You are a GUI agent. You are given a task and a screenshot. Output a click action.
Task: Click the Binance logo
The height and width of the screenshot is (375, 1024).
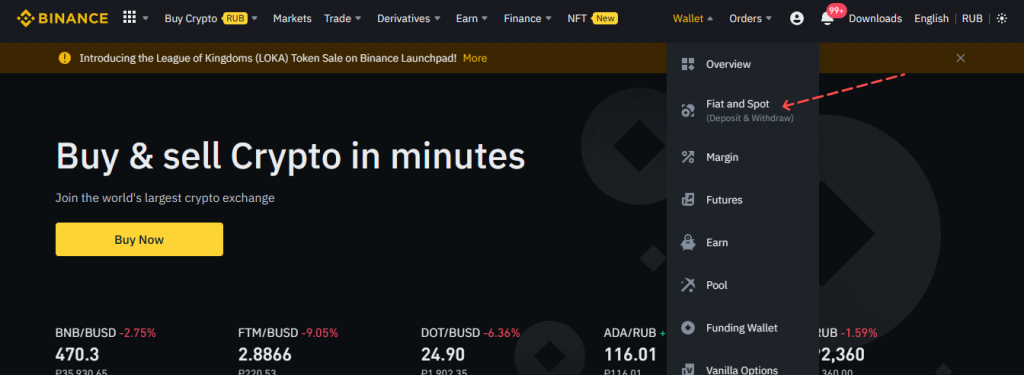62,18
